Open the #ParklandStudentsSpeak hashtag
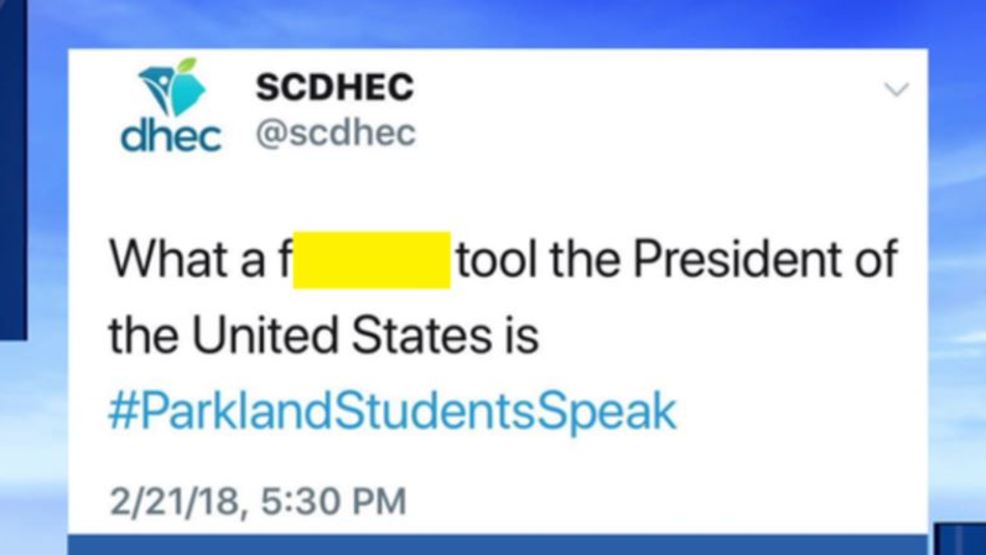 [x=392, y=412]
